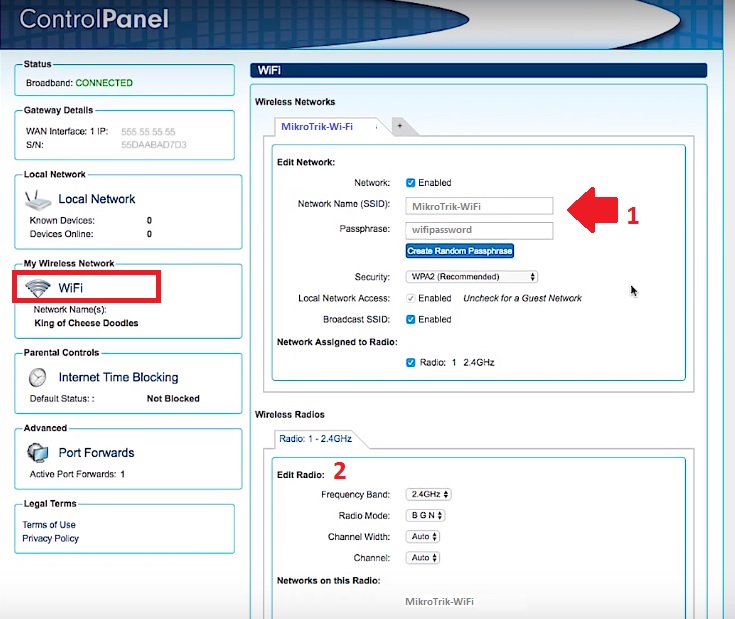
Task: Click the WAN IP 555.55.55.55 value
Action: pyautogui.click(x=148, y=132)
